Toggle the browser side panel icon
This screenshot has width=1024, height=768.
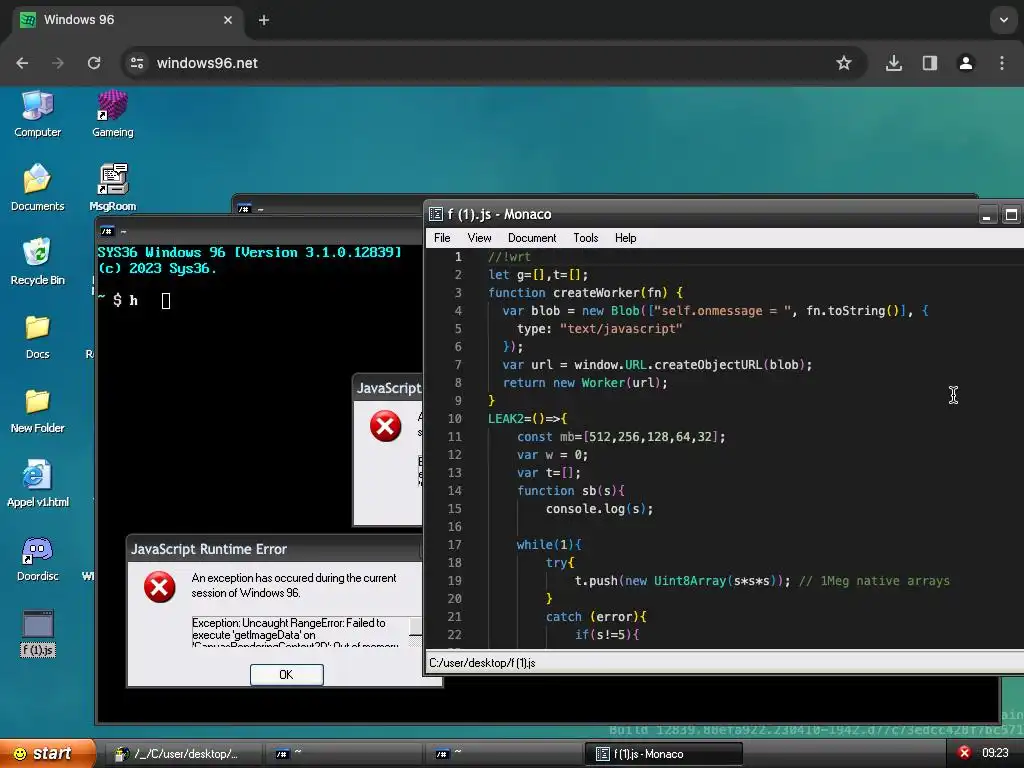coord(929,63)
